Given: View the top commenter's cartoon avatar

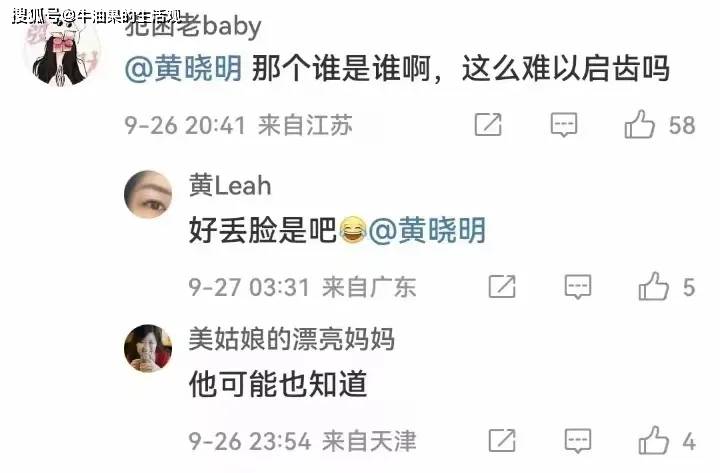Looking at the screenshot, I should pyautogui.click(x=62, y=51).
